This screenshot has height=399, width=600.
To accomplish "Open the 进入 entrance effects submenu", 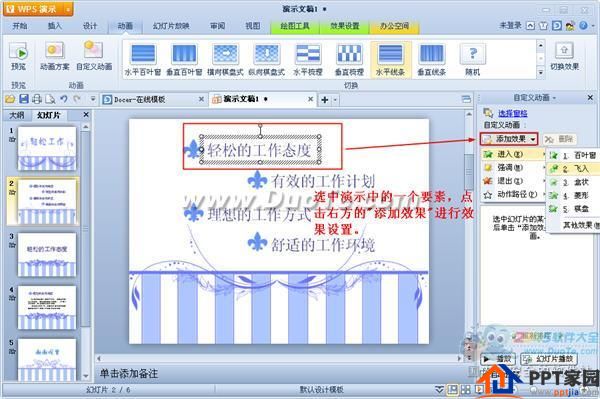I will coord(514,154).
